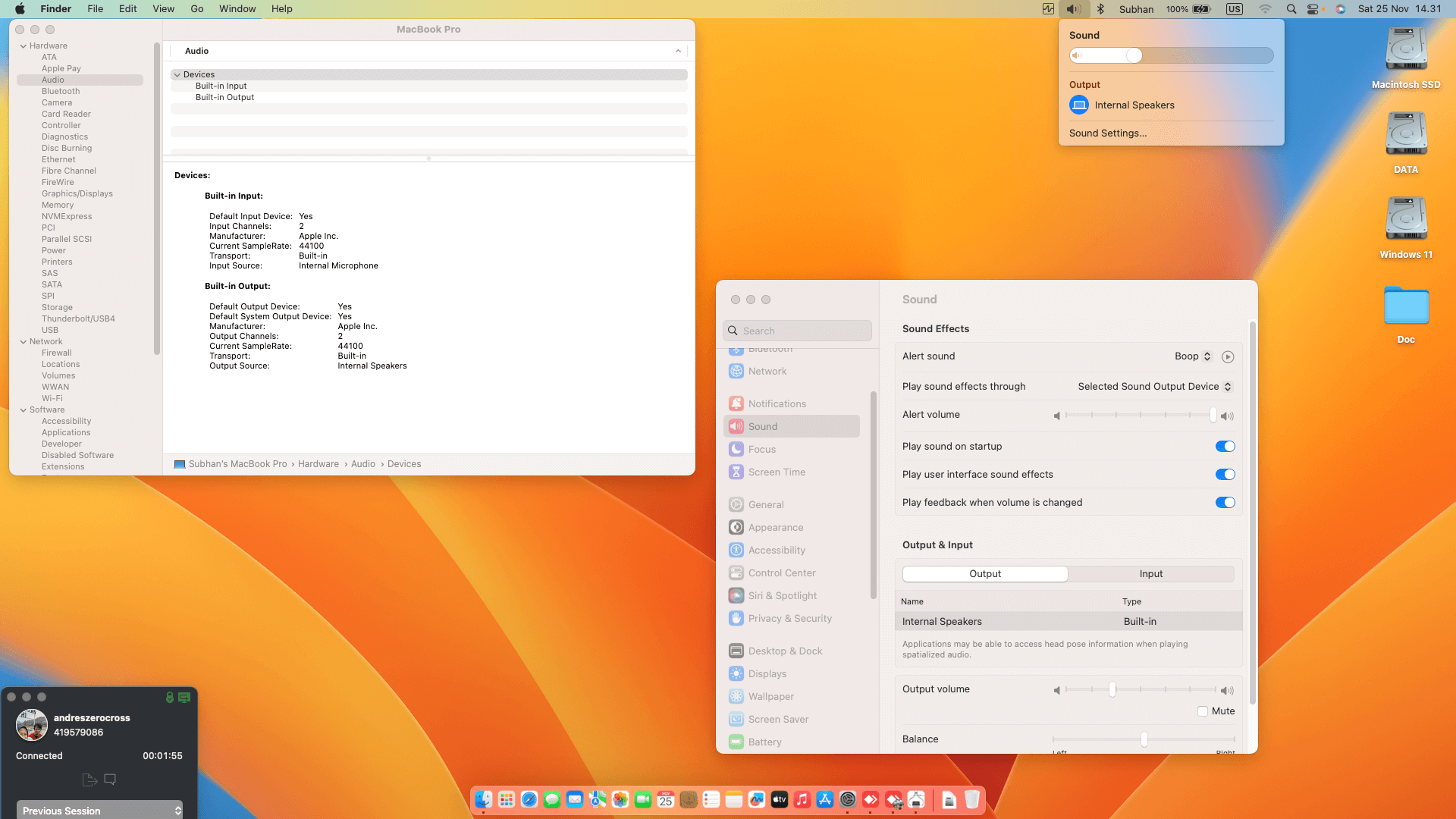
Task: Open Play sound effects through dropdown
Action: tap(1155, 386)
